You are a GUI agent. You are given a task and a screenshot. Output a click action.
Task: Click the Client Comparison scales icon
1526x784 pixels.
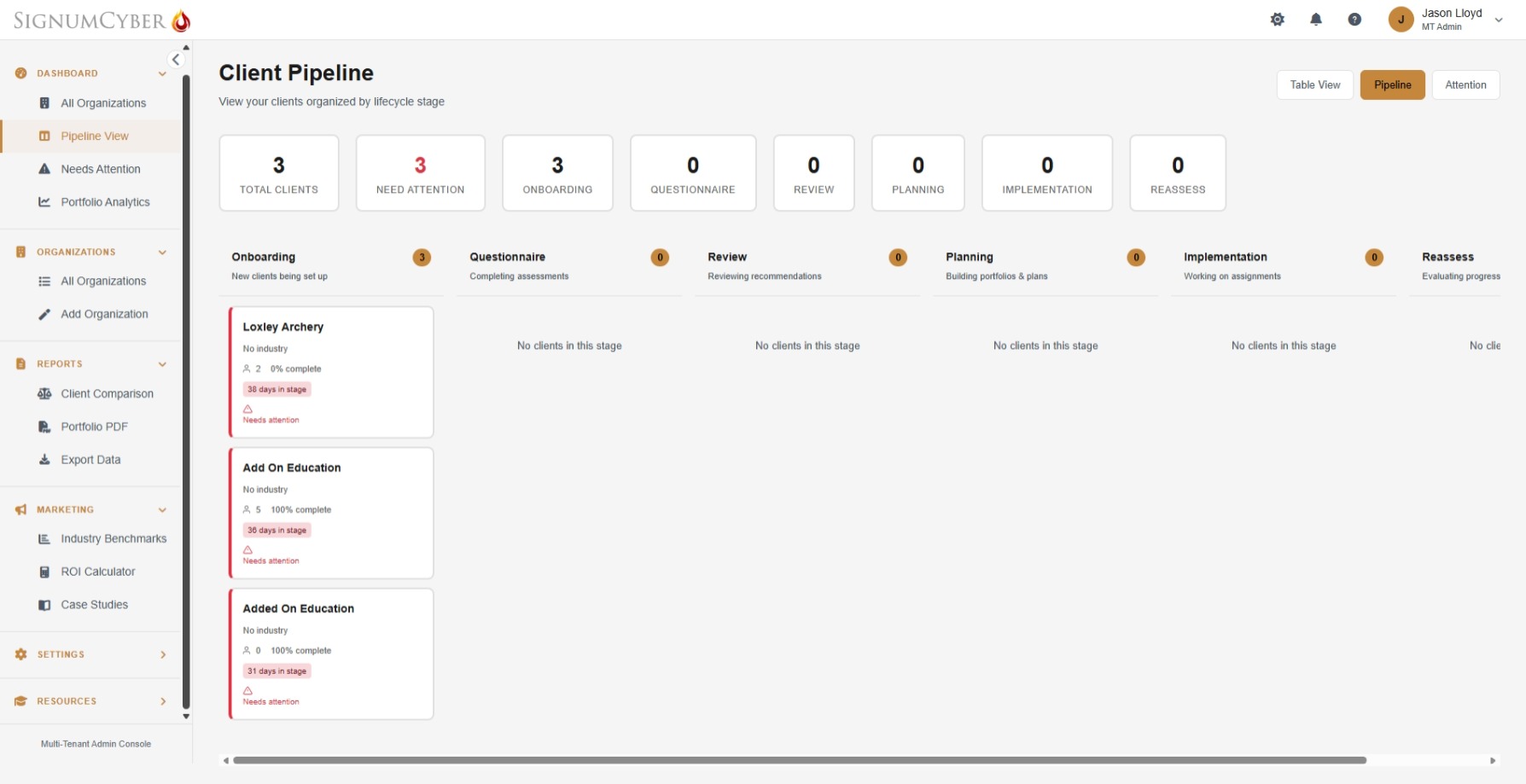coord(44,393)
